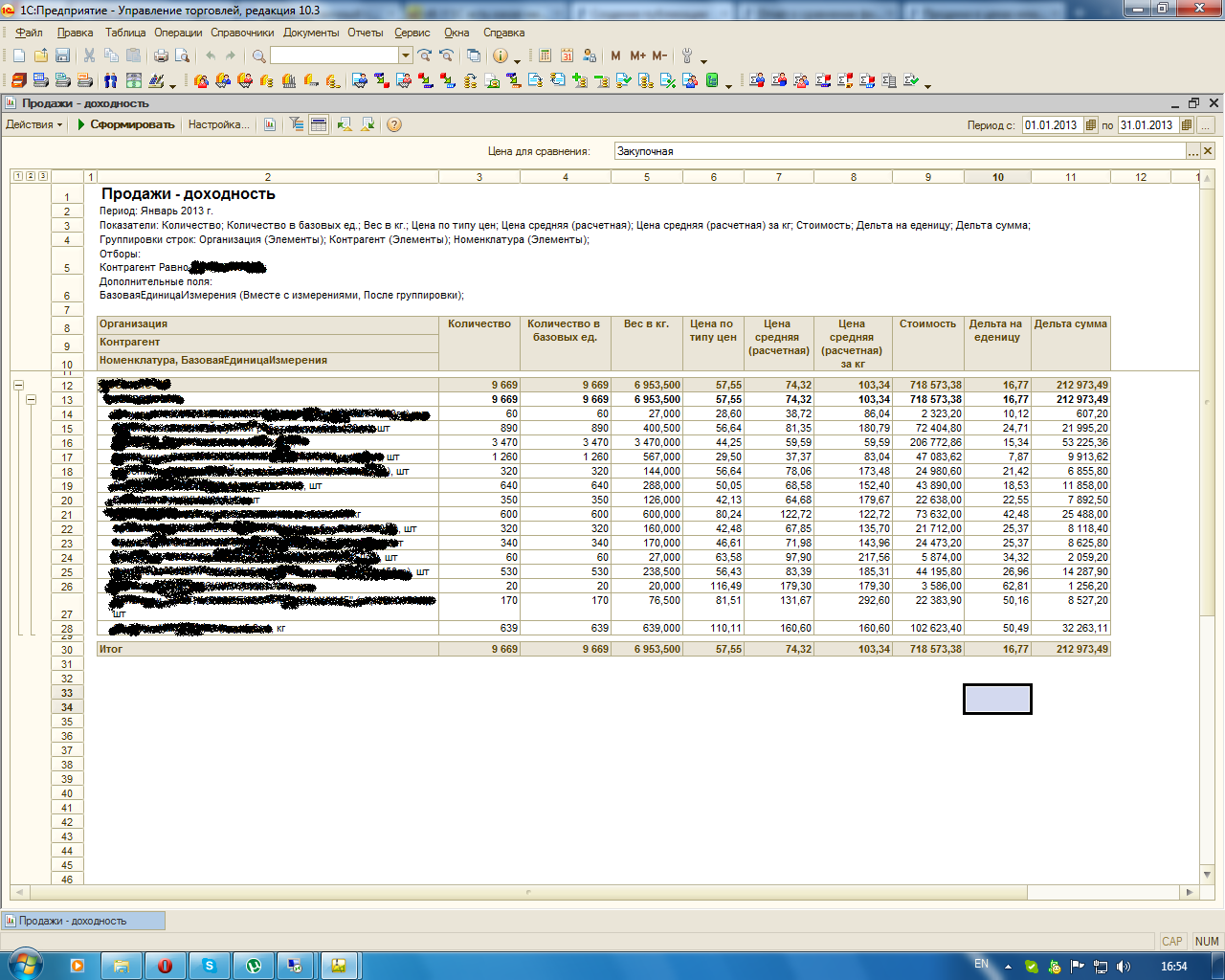The height and width of the screenshot is (980, 1225).
Task: Show grouping level 1
Action: (x=18, y=176)
